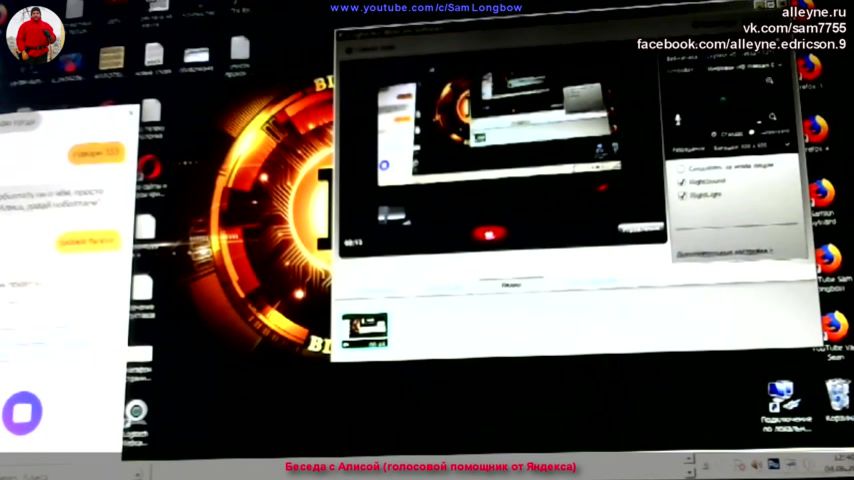Click the red record button in webcam window
Viewport: 854px width, 480px height.
489,233
